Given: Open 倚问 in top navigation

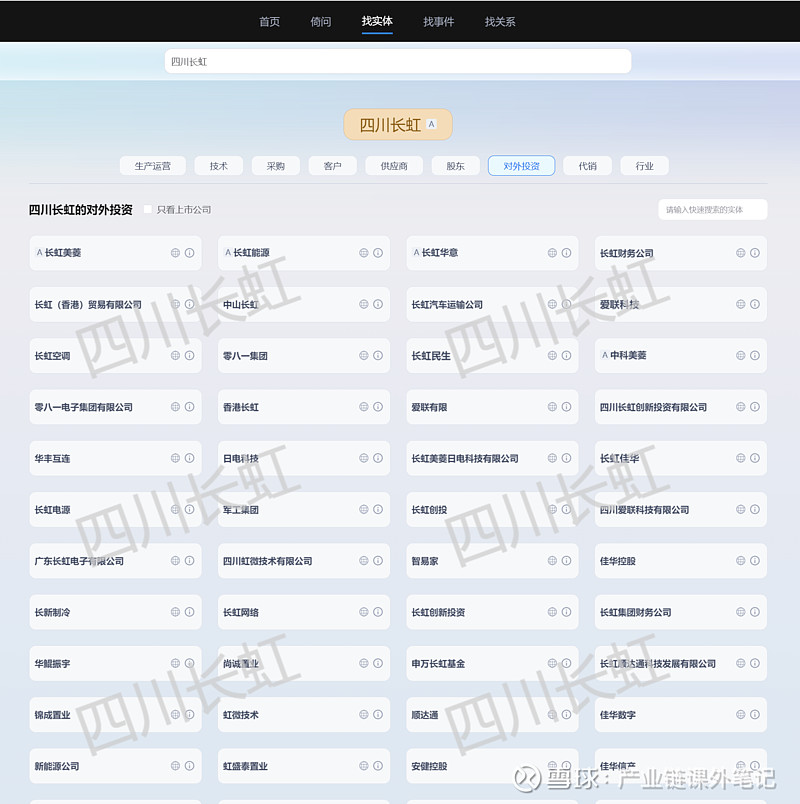Looking at the screenshot, I should pyautogui.click(x=321, y=22).
